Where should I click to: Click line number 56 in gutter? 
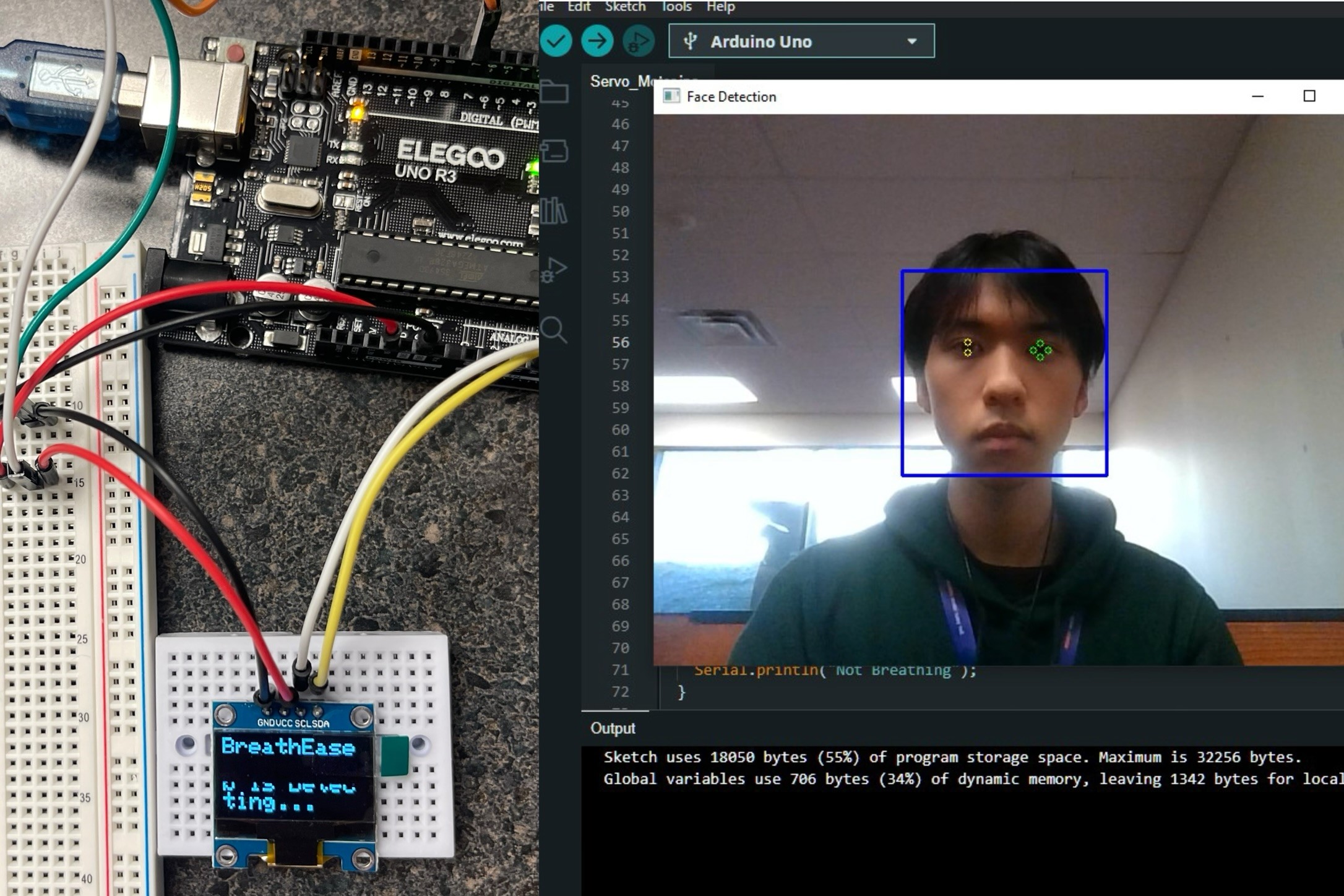coord(620,342)
